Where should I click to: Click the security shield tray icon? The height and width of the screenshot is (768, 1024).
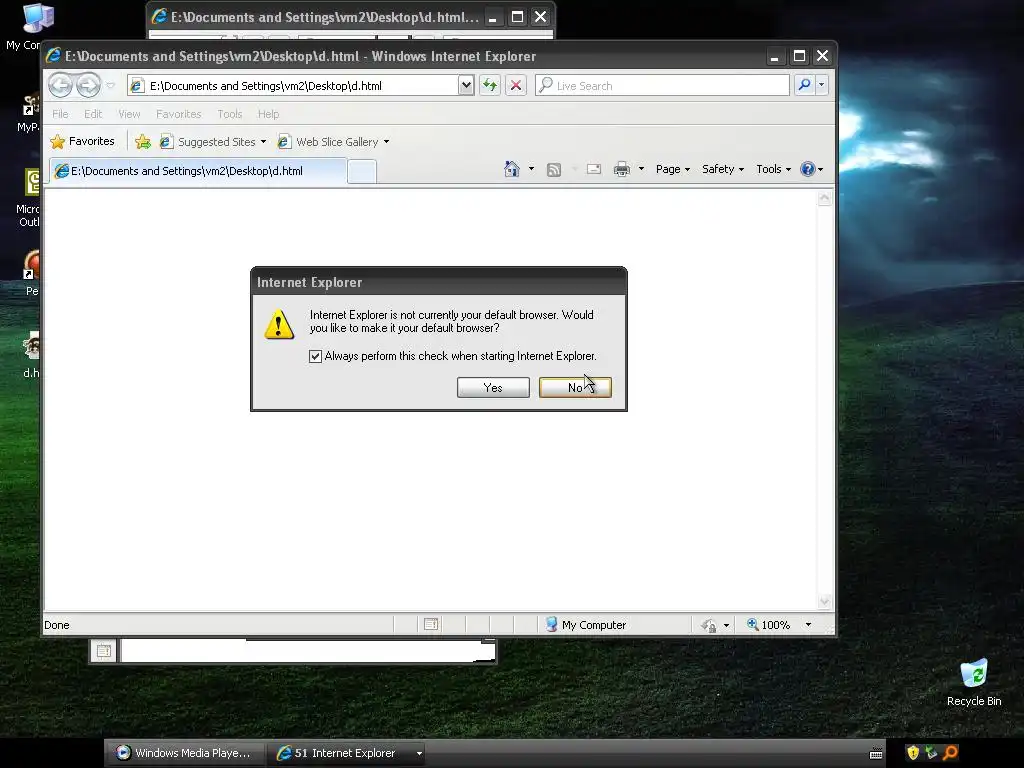pyautogui.click(x=912, y=753)
